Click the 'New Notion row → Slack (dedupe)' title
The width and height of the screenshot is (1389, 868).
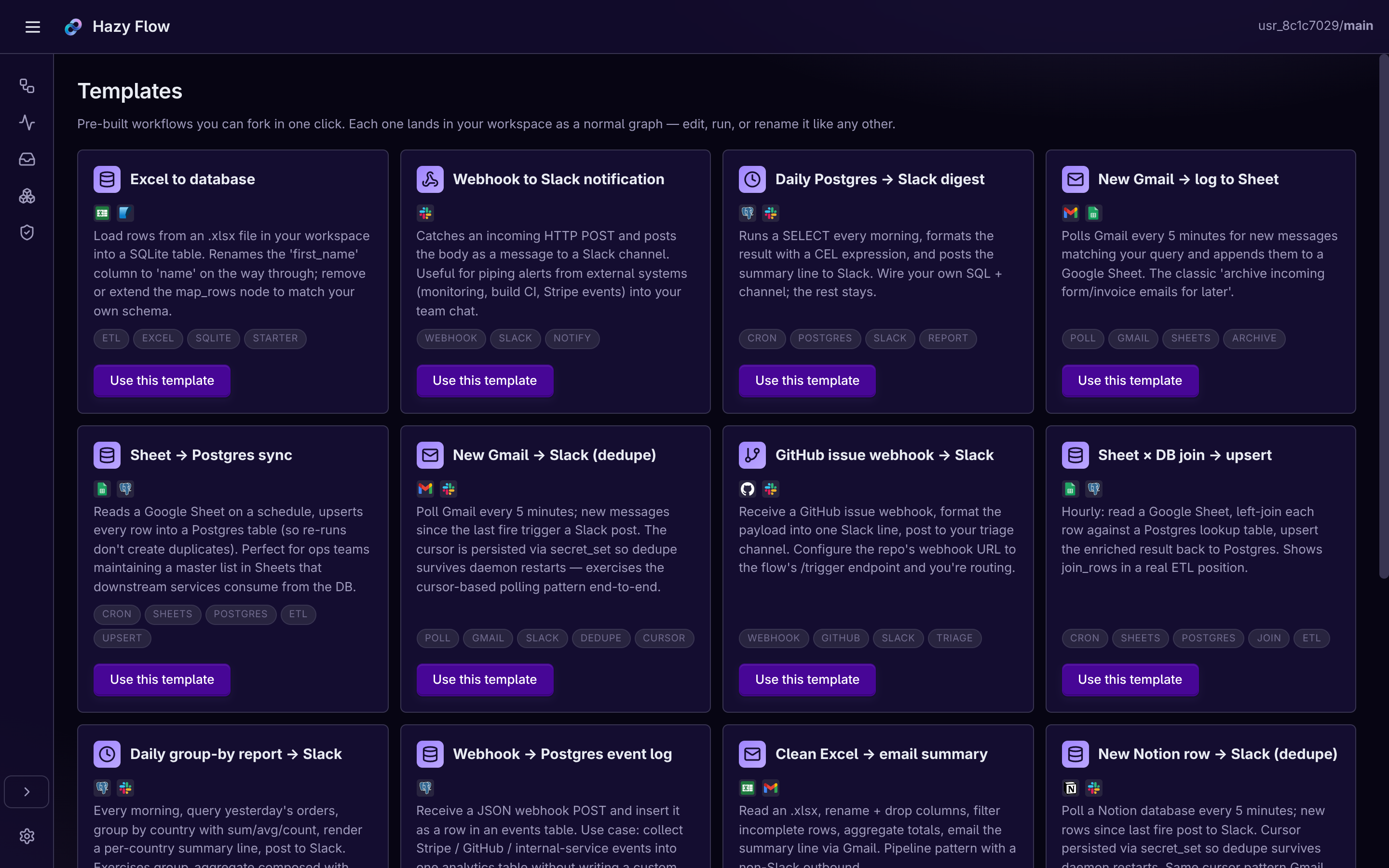1217,754
